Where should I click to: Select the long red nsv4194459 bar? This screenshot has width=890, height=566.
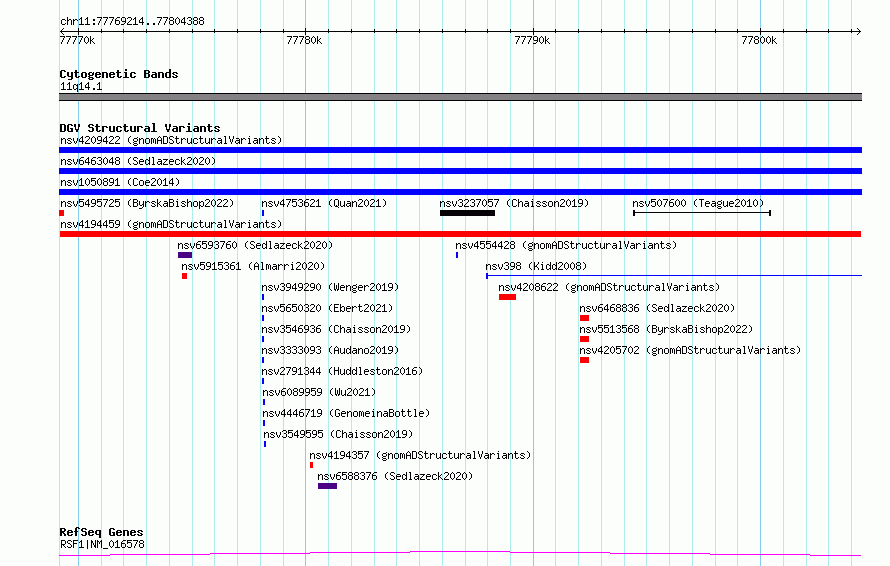click(x=460, y=234)
